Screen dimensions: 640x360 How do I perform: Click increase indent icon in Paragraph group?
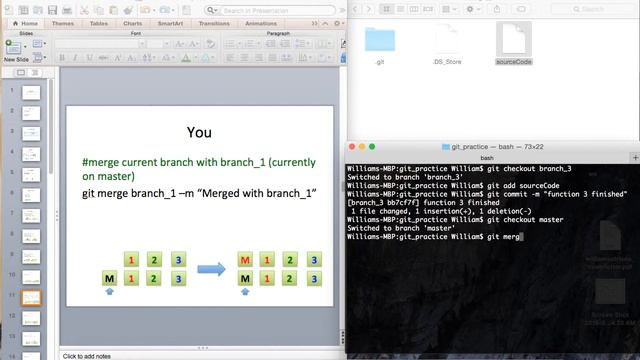pyautogui.click(x=285, y=44)
